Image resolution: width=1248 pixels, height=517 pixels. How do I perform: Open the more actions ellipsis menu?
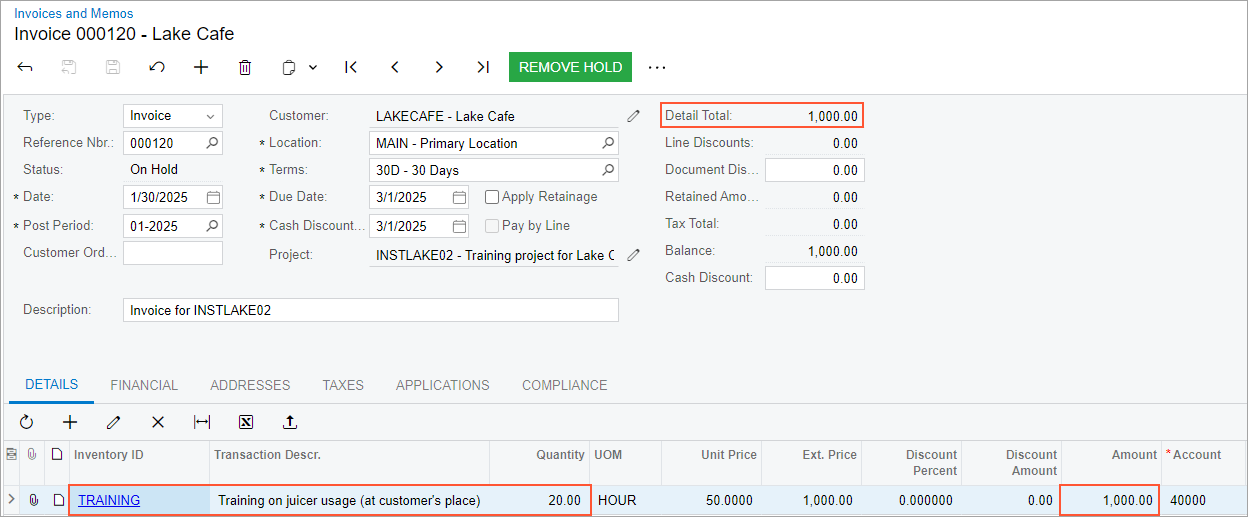click(x=657, y=67)
